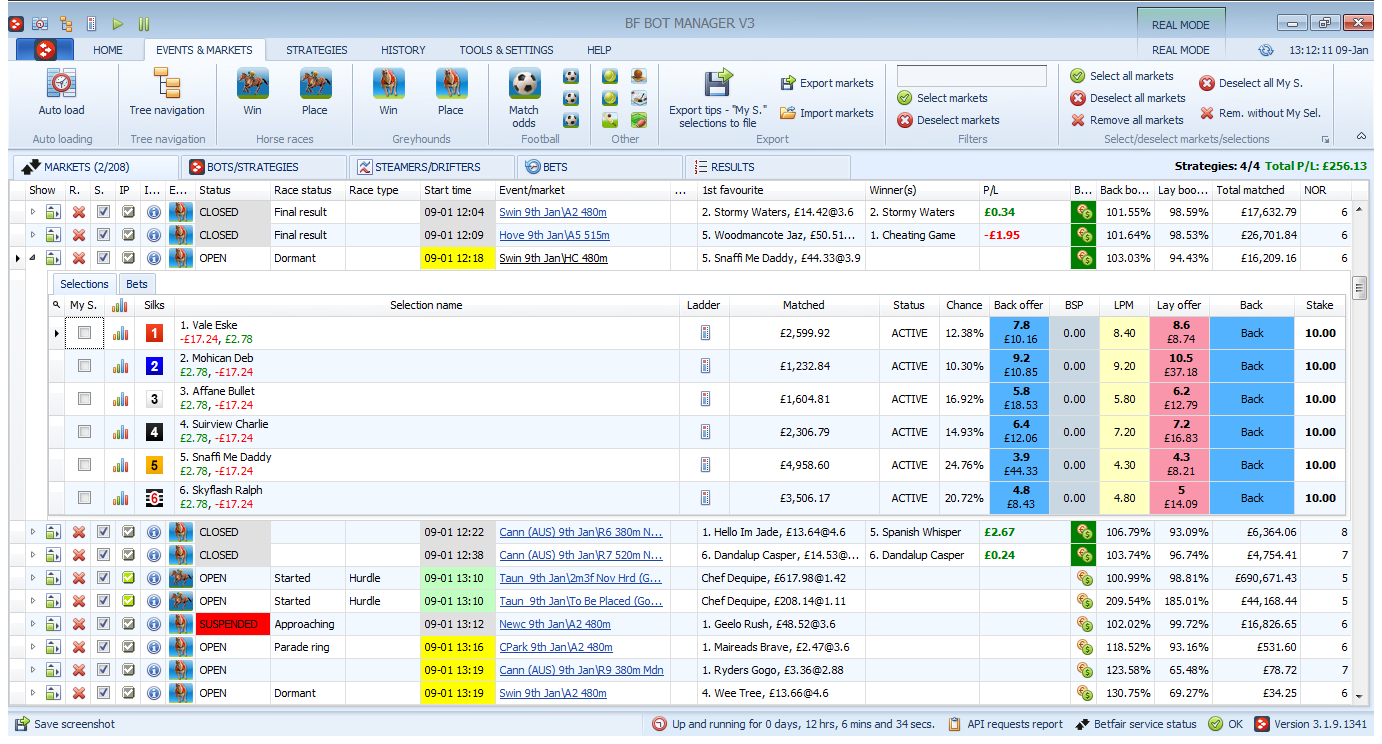Screen dimensions: 1382x744
Task: Show chart for Mohican Deb
Action: pos(120,366)
